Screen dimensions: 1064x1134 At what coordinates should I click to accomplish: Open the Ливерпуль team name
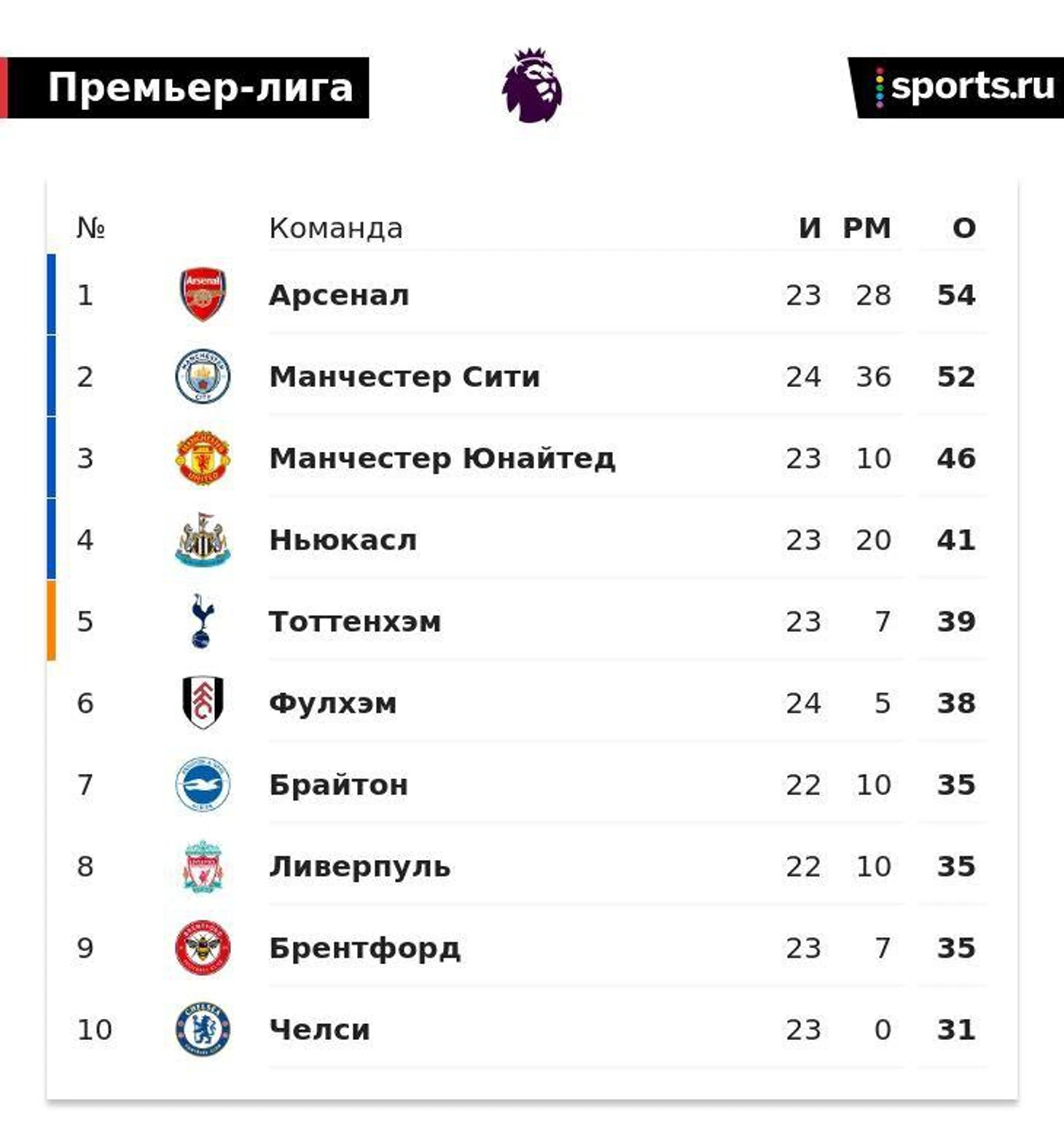[360, 867]
